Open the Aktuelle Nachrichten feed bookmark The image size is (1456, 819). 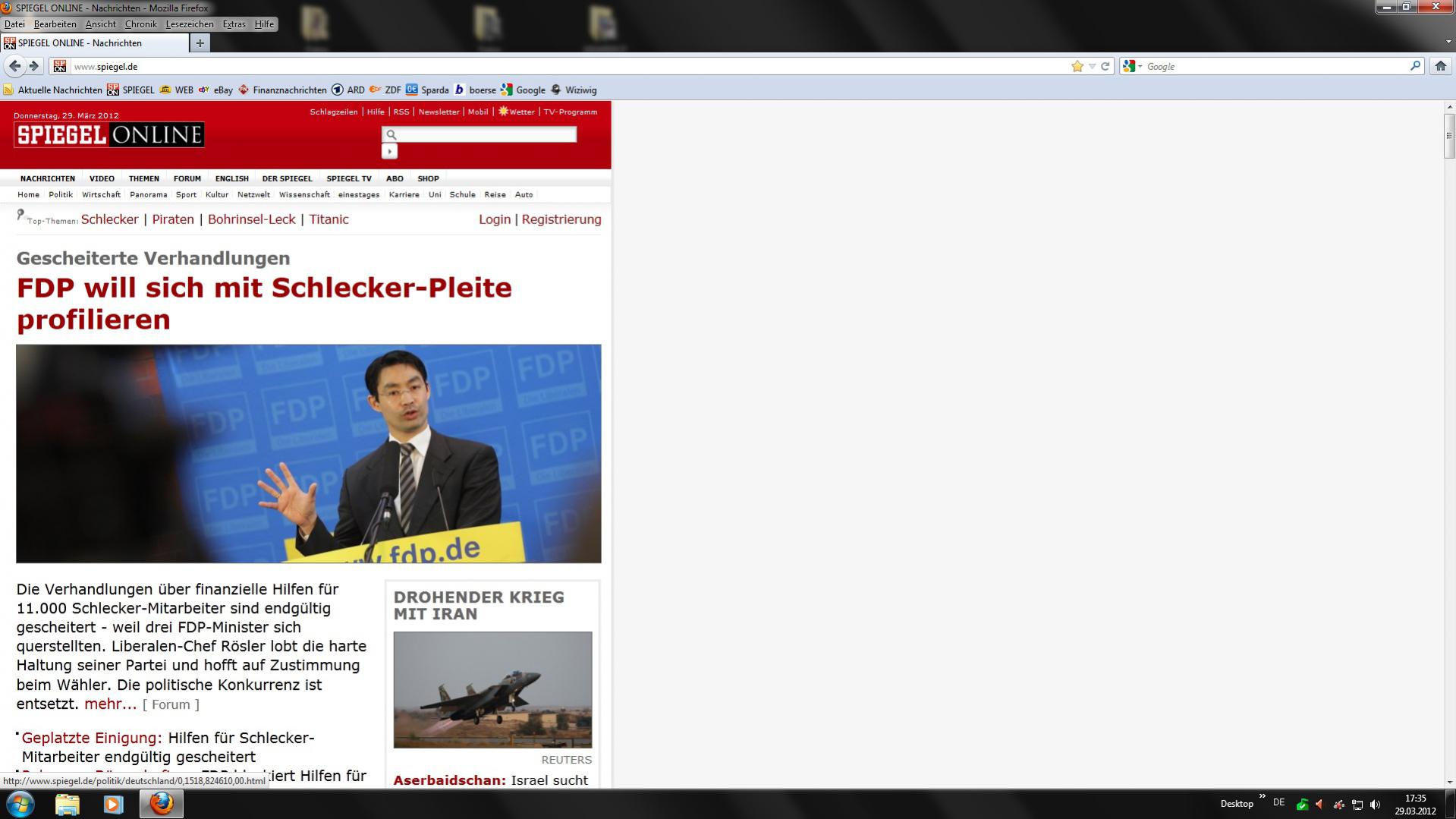52,90
